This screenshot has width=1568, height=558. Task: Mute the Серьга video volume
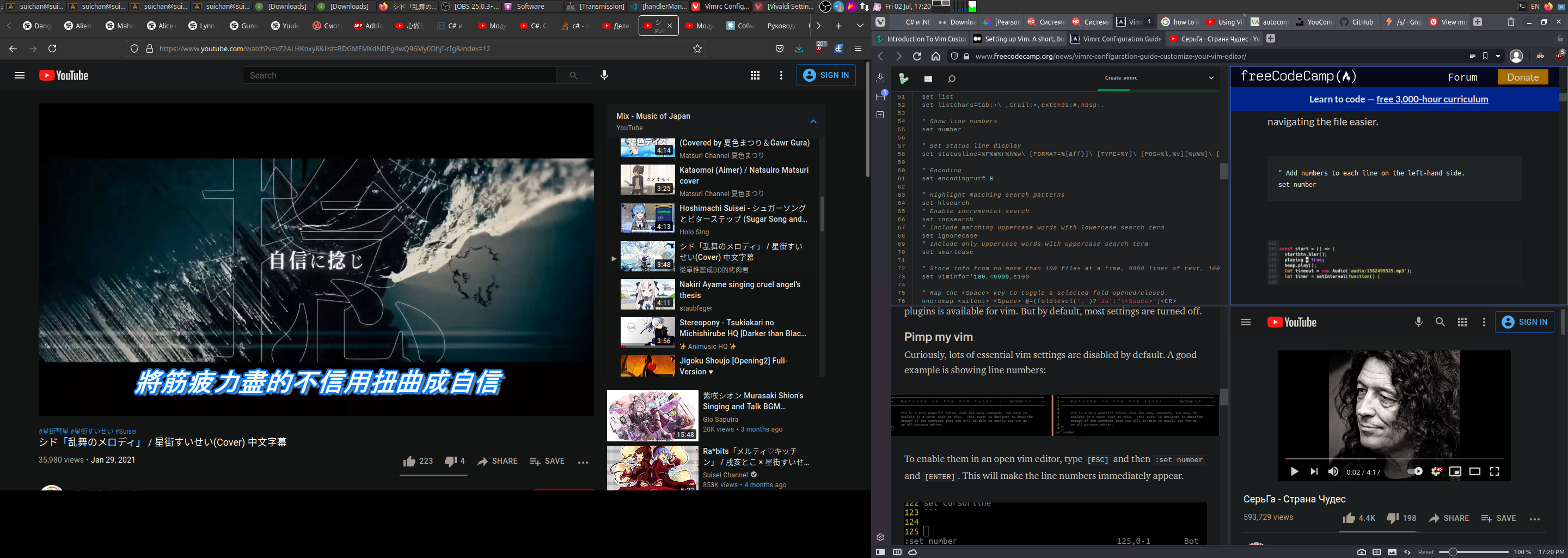tap(1333, 471)
